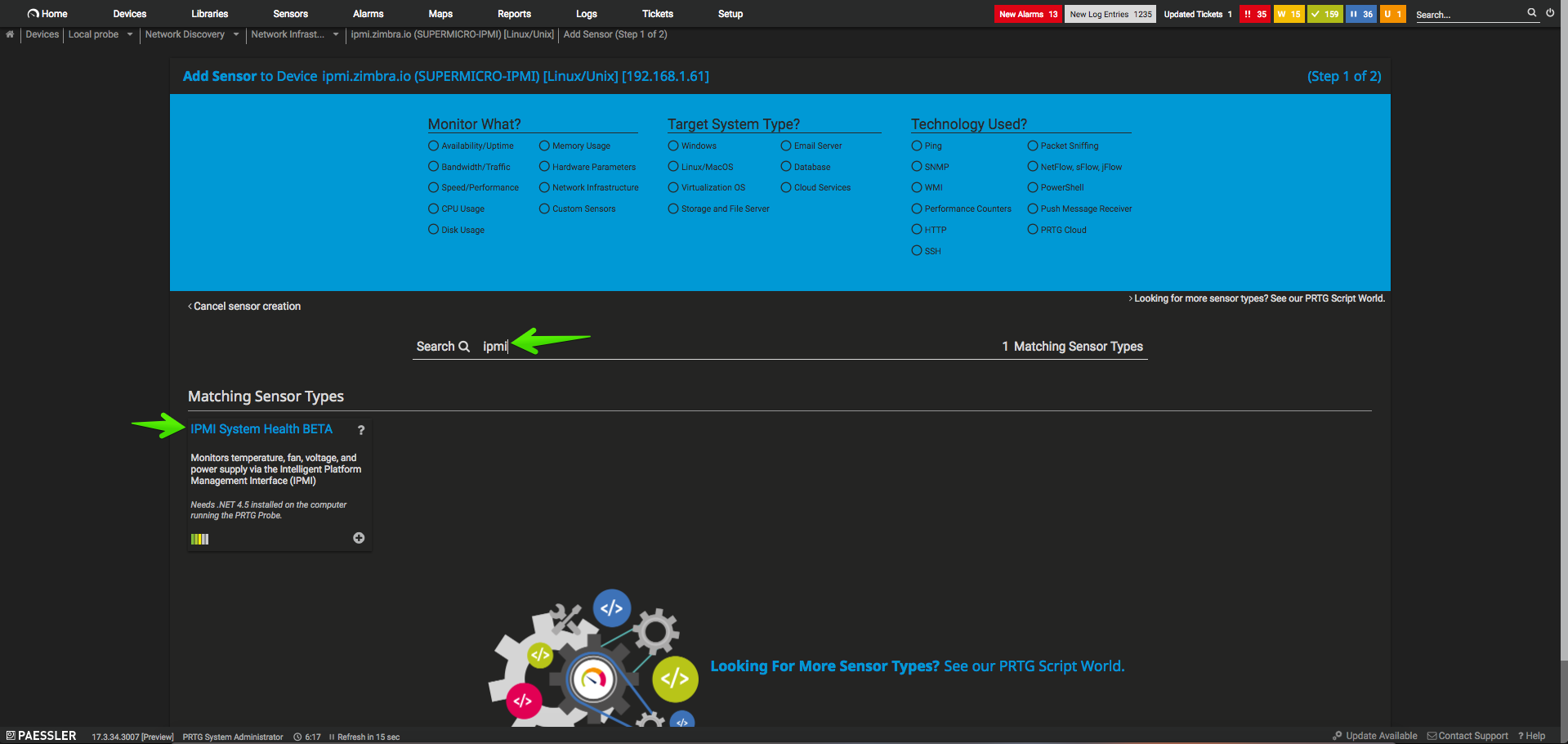1568x744 pixels.
Task: Open the Sensors menu
Action: [x=291, y=14]
